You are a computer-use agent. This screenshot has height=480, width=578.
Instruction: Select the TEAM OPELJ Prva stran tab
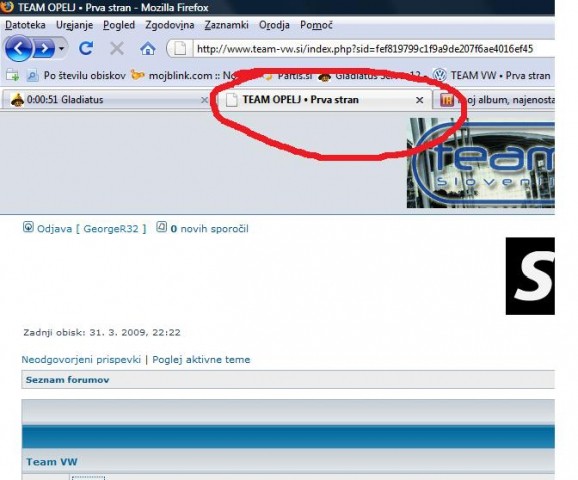coord(324,100)
